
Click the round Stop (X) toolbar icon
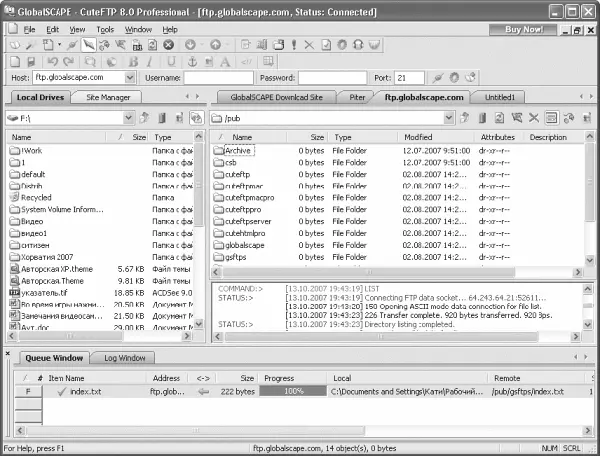click(x=168, y=45)
